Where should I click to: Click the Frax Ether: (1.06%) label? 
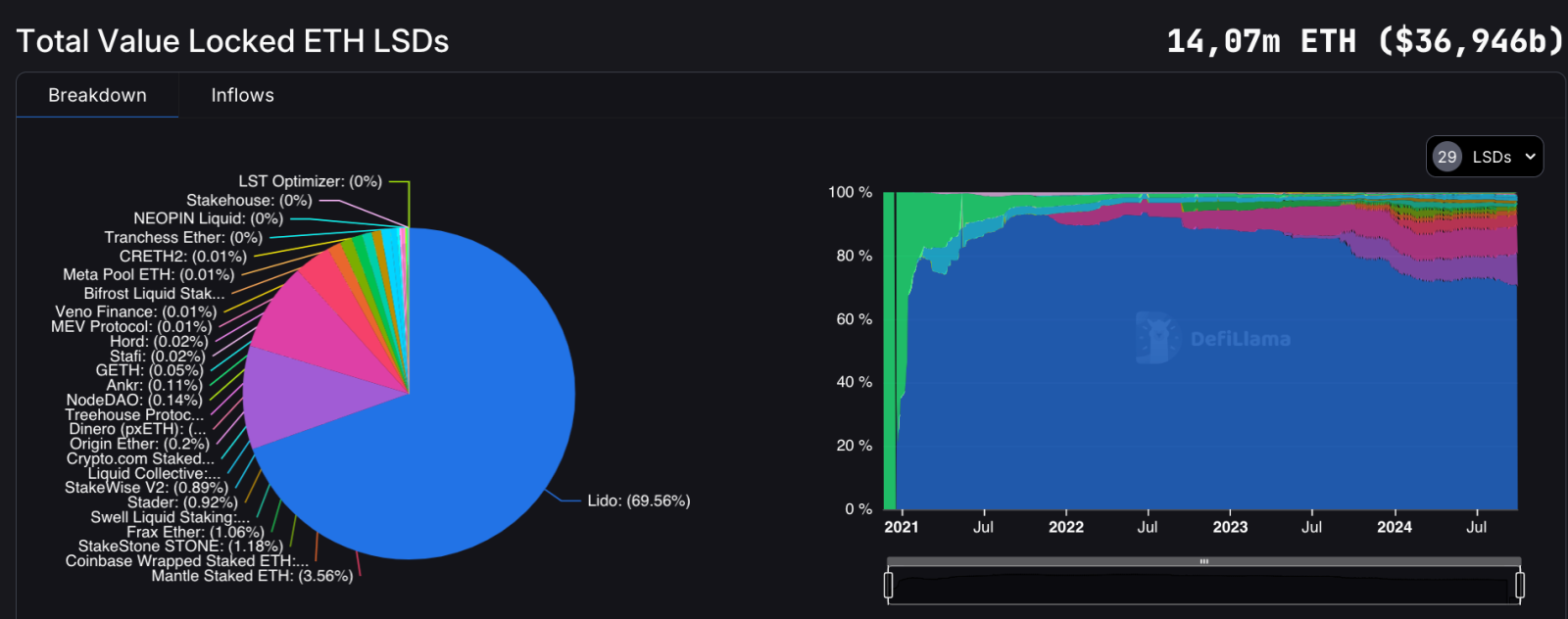(195, 532)
